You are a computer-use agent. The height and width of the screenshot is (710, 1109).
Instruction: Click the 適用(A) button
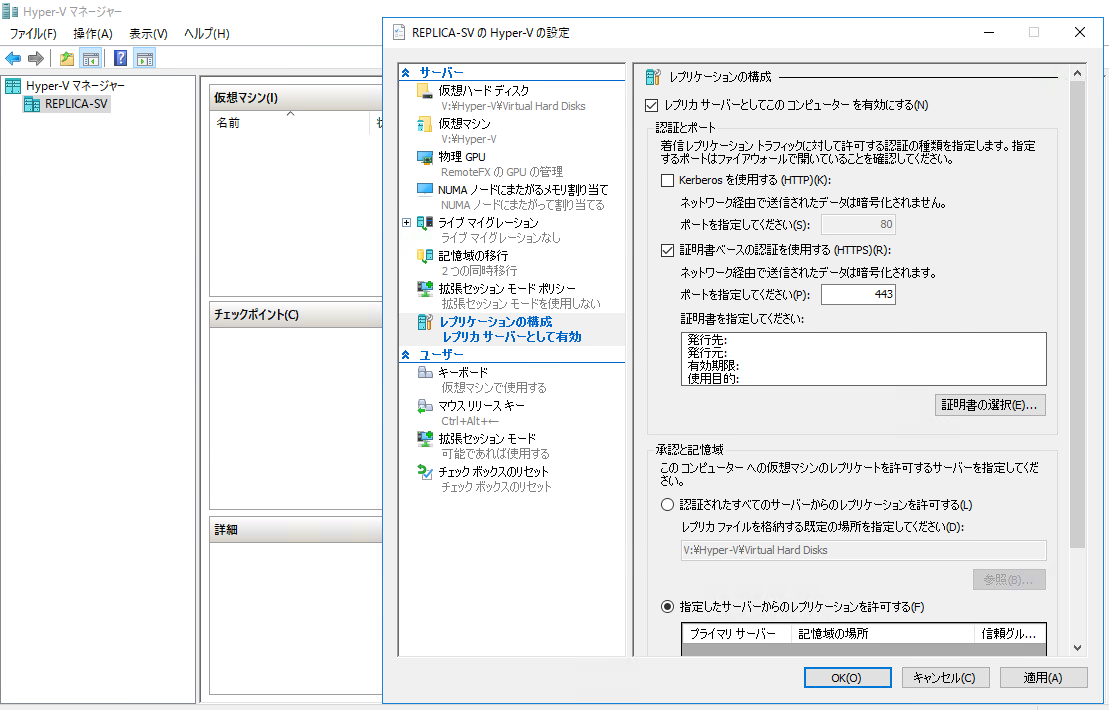pos(1043,677)
